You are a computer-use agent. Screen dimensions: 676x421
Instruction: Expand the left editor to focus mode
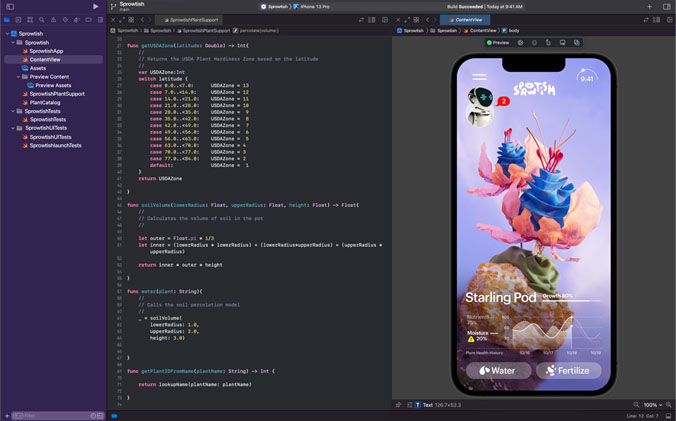122,20
